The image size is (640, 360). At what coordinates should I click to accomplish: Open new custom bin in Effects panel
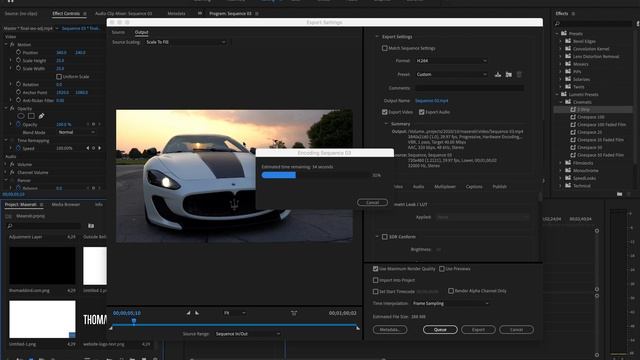pyautogui.click(x=620, y=194)
